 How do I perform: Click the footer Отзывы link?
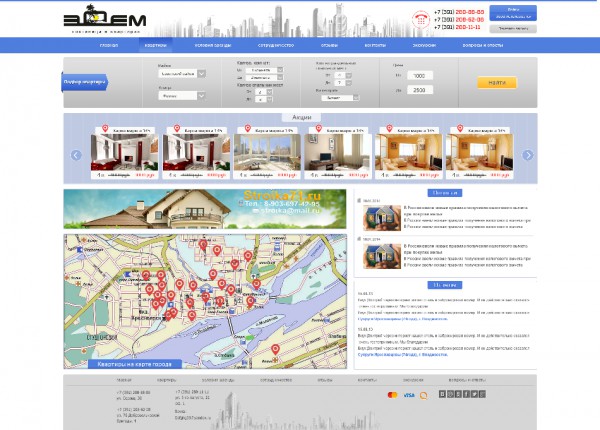(x=324, y=380)
